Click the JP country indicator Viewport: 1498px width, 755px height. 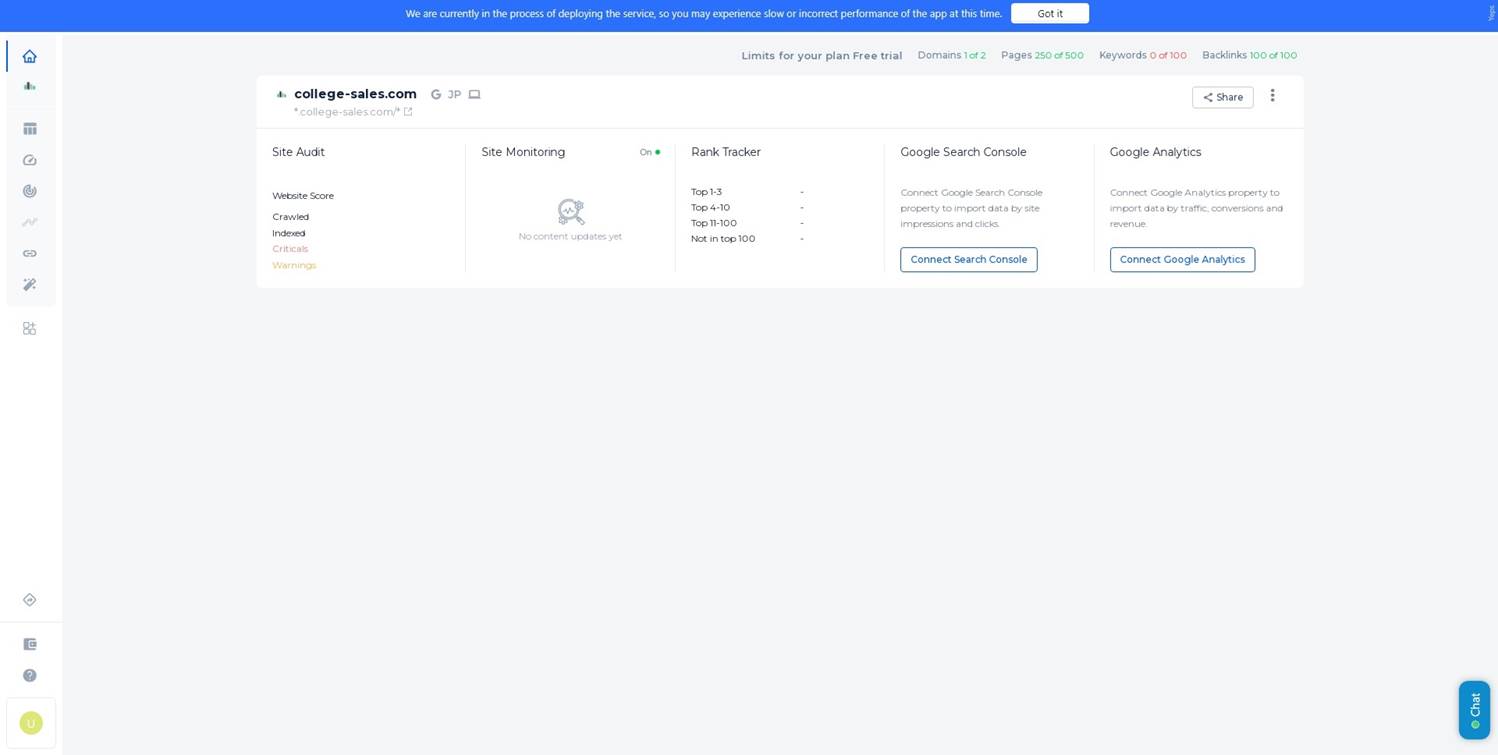pyautogui.click(x=455, y=94)
